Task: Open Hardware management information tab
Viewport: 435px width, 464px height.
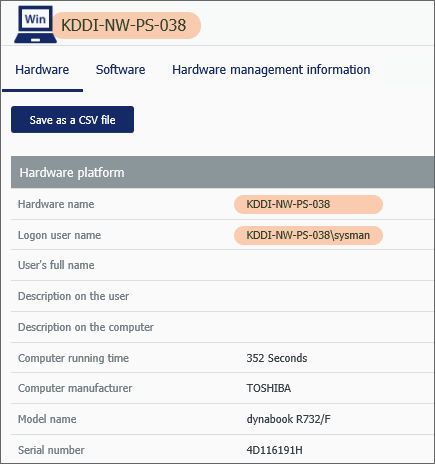Action: (x=271, y=70)
